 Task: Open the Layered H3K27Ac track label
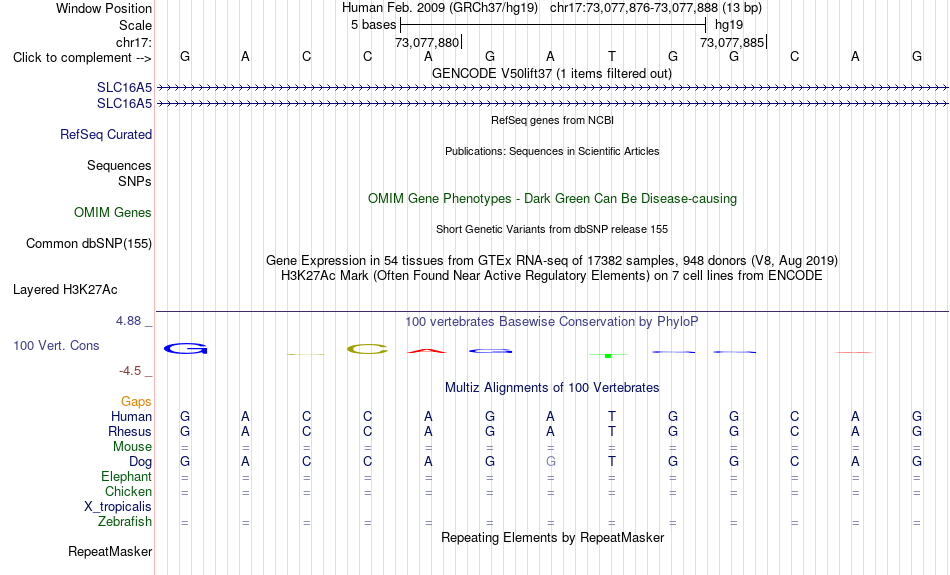click(x=65, y=290)
